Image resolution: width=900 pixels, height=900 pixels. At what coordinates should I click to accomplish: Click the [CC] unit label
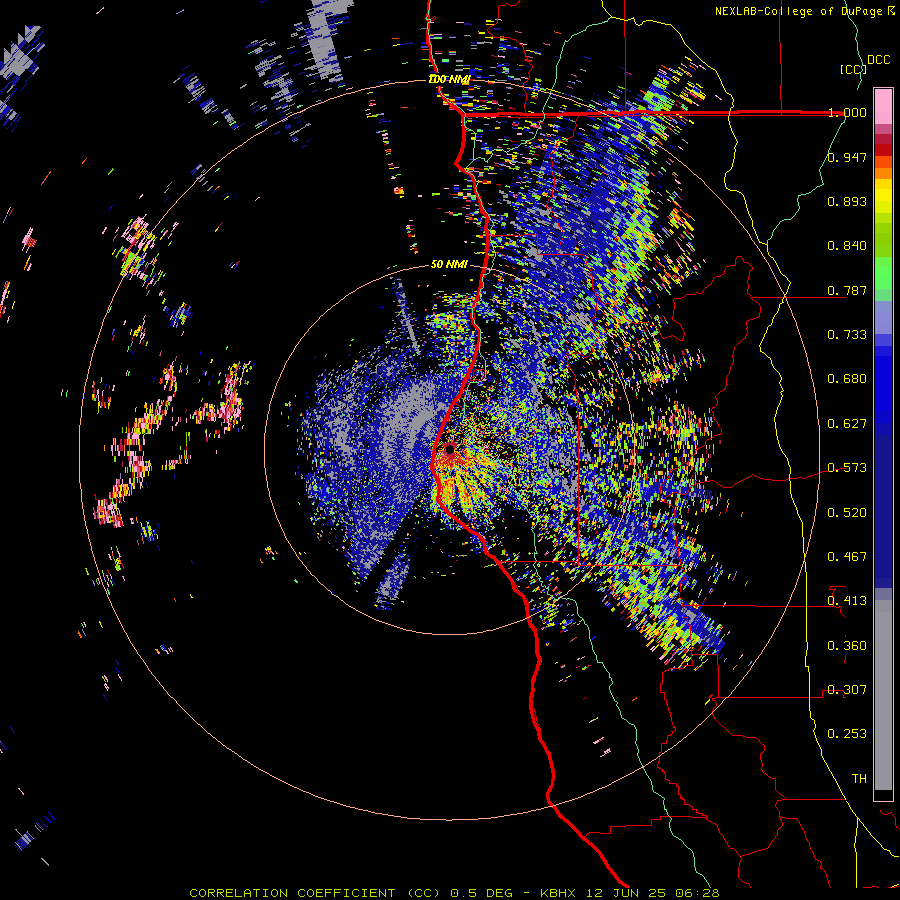853,69
